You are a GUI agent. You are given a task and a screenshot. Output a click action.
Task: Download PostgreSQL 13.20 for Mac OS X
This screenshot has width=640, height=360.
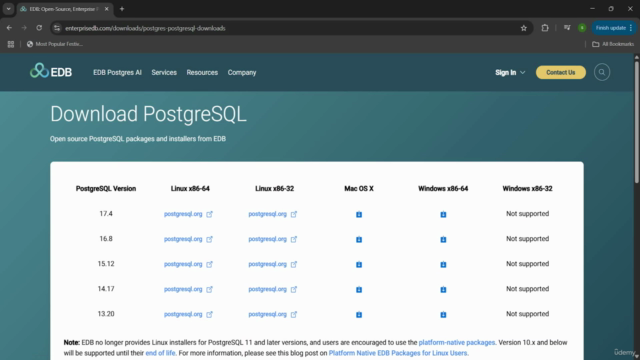point(359,315)
